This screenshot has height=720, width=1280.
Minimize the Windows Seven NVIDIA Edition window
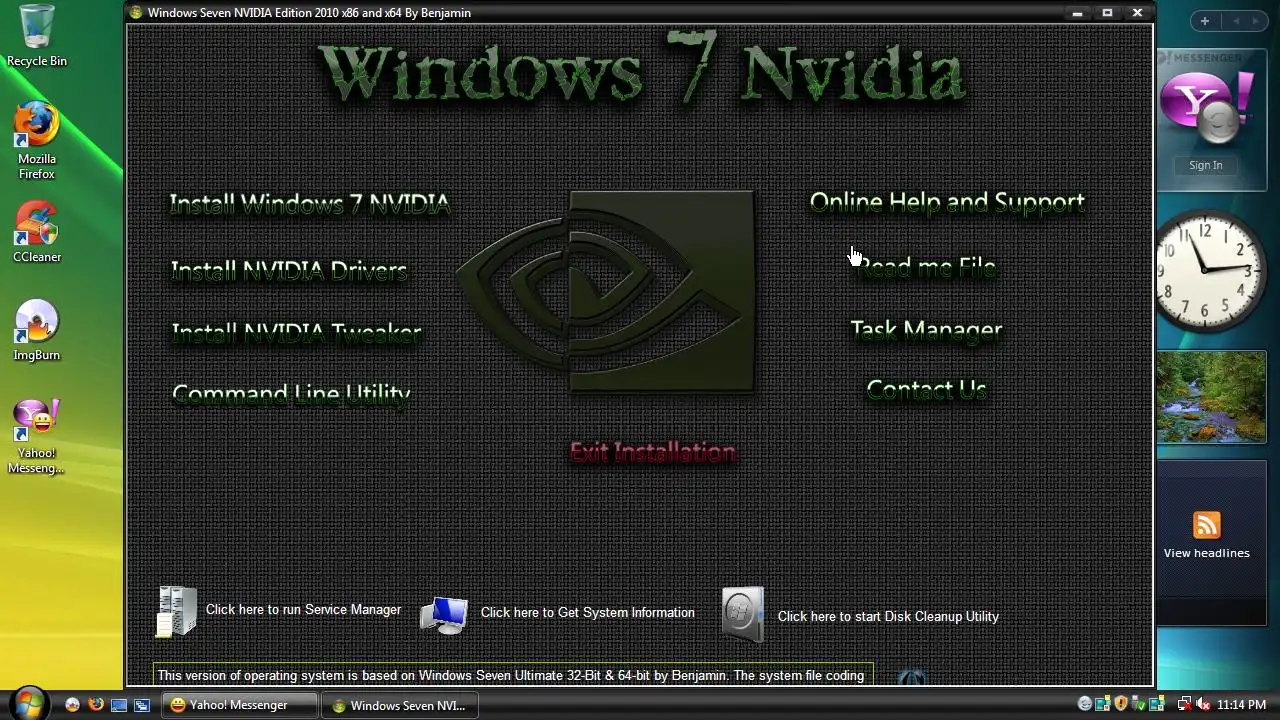coord(1077,13)
